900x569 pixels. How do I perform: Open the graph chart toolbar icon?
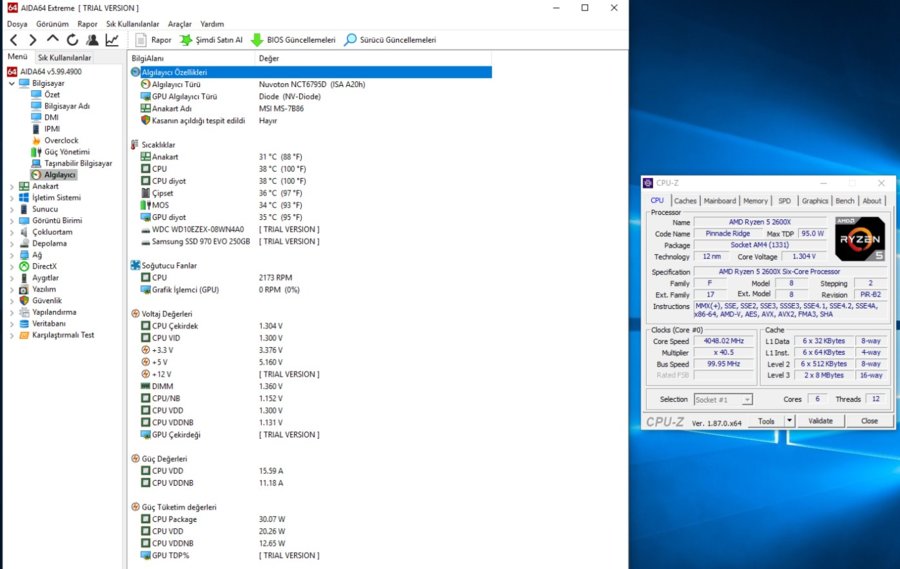pyautogui.click(x=112, y=40)
